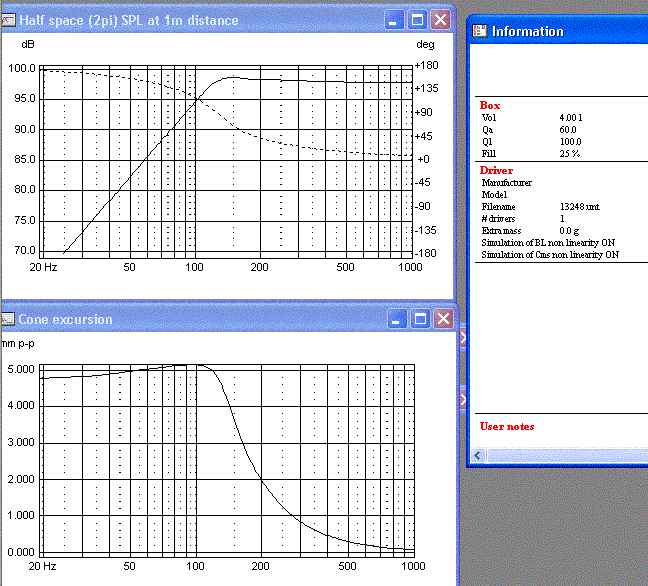Image resolution: width=648 pixels, height=586 pixels.
Task: Click the # drivers value 1
Action: point(562,219)
